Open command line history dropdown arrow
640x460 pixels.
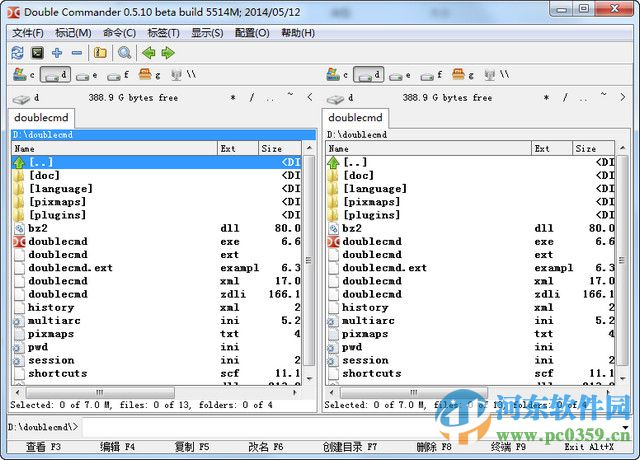[x=625, y=427]
